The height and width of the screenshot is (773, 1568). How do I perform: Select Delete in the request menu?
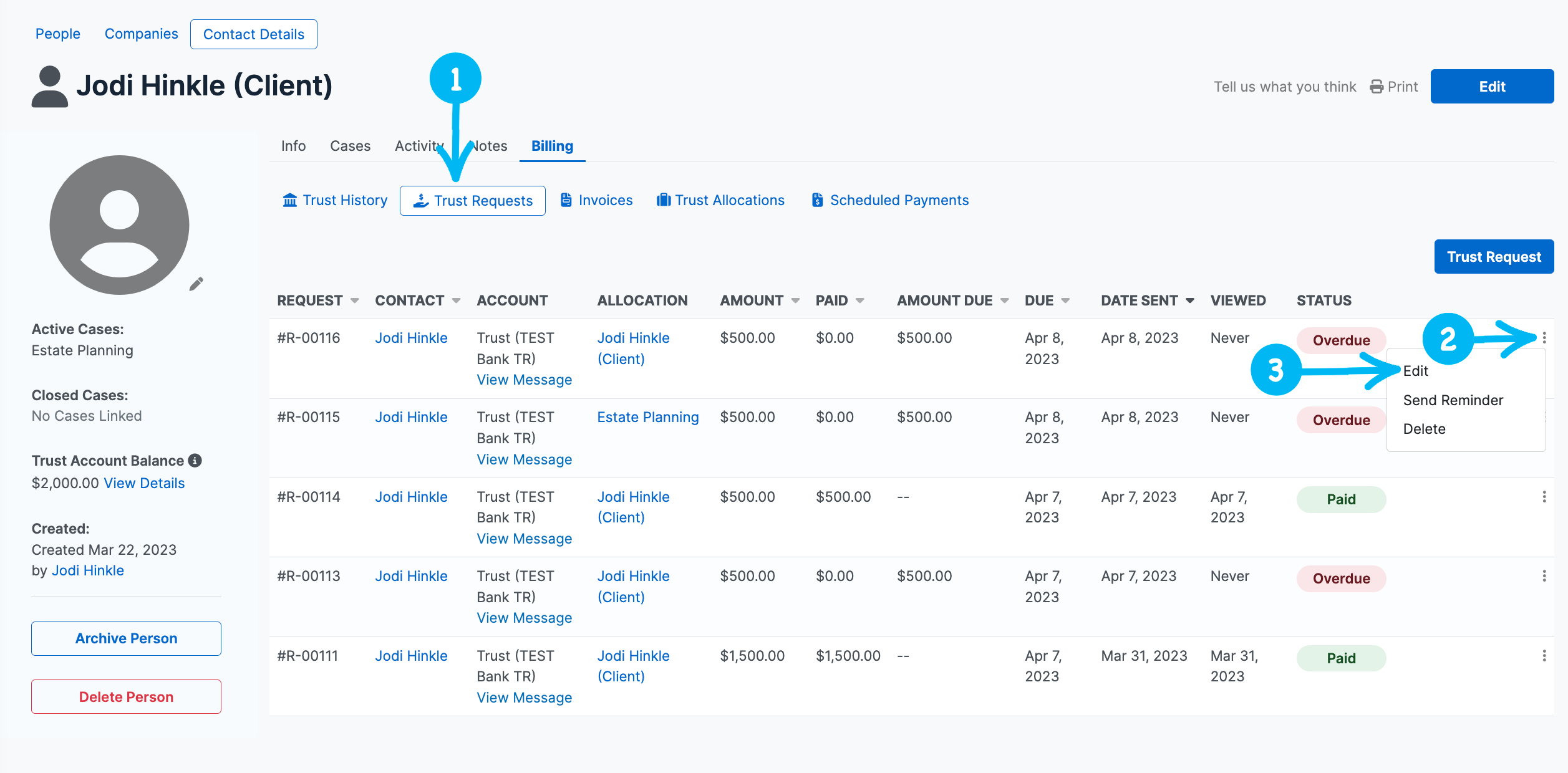tap(1424, 429)
